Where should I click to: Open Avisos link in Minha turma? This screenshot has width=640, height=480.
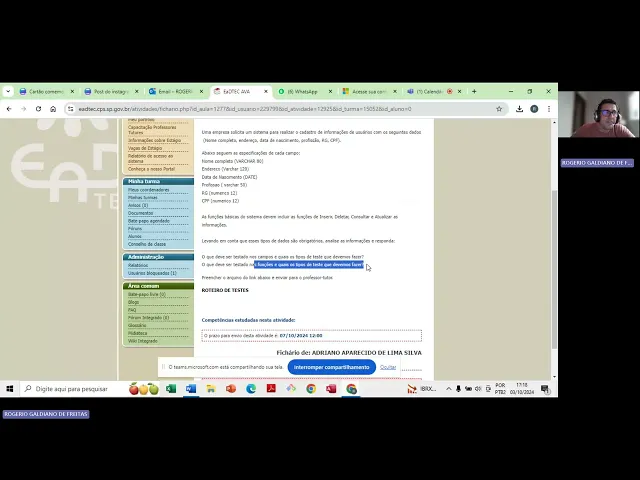[x=138, y=205]
